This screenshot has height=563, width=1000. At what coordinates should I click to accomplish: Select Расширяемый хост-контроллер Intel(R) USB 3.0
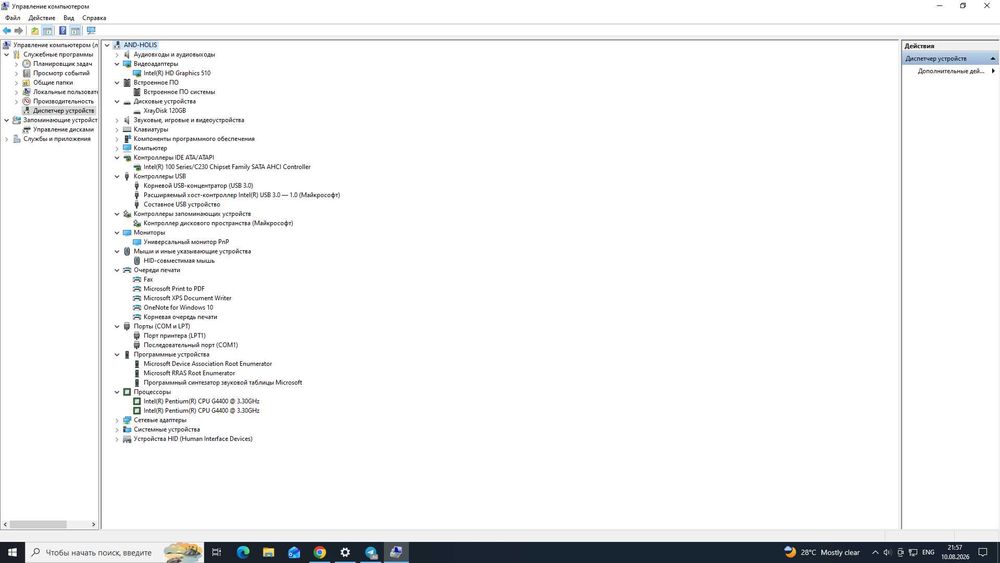pos(242,195)
